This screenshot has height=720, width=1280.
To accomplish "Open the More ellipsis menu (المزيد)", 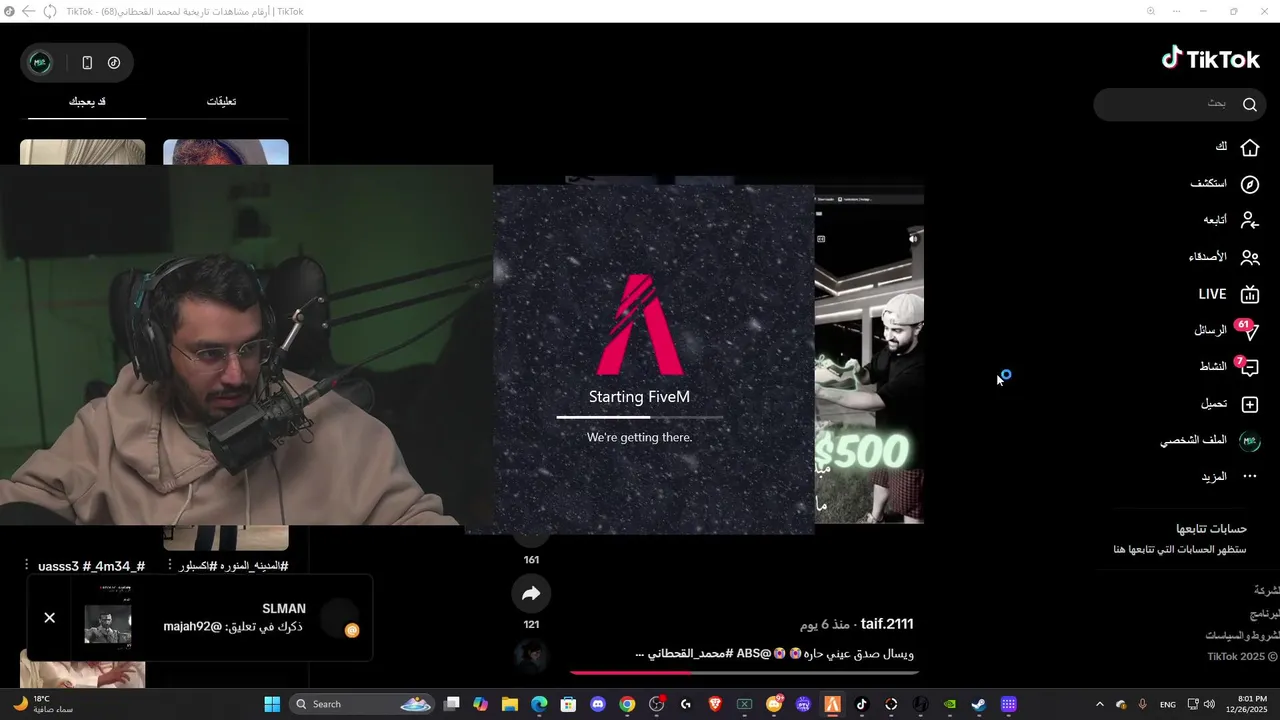I will [1249, 477].
